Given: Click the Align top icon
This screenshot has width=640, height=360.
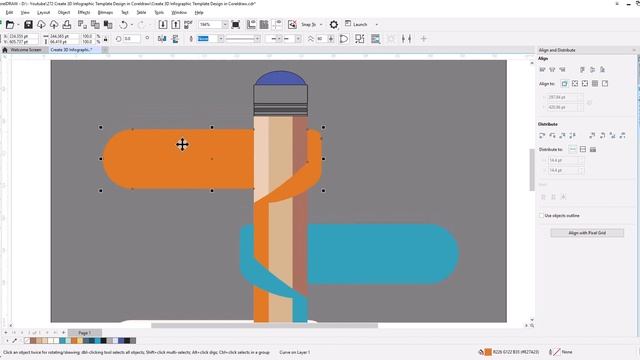Looking at the screenshot, I should [582, 70].
